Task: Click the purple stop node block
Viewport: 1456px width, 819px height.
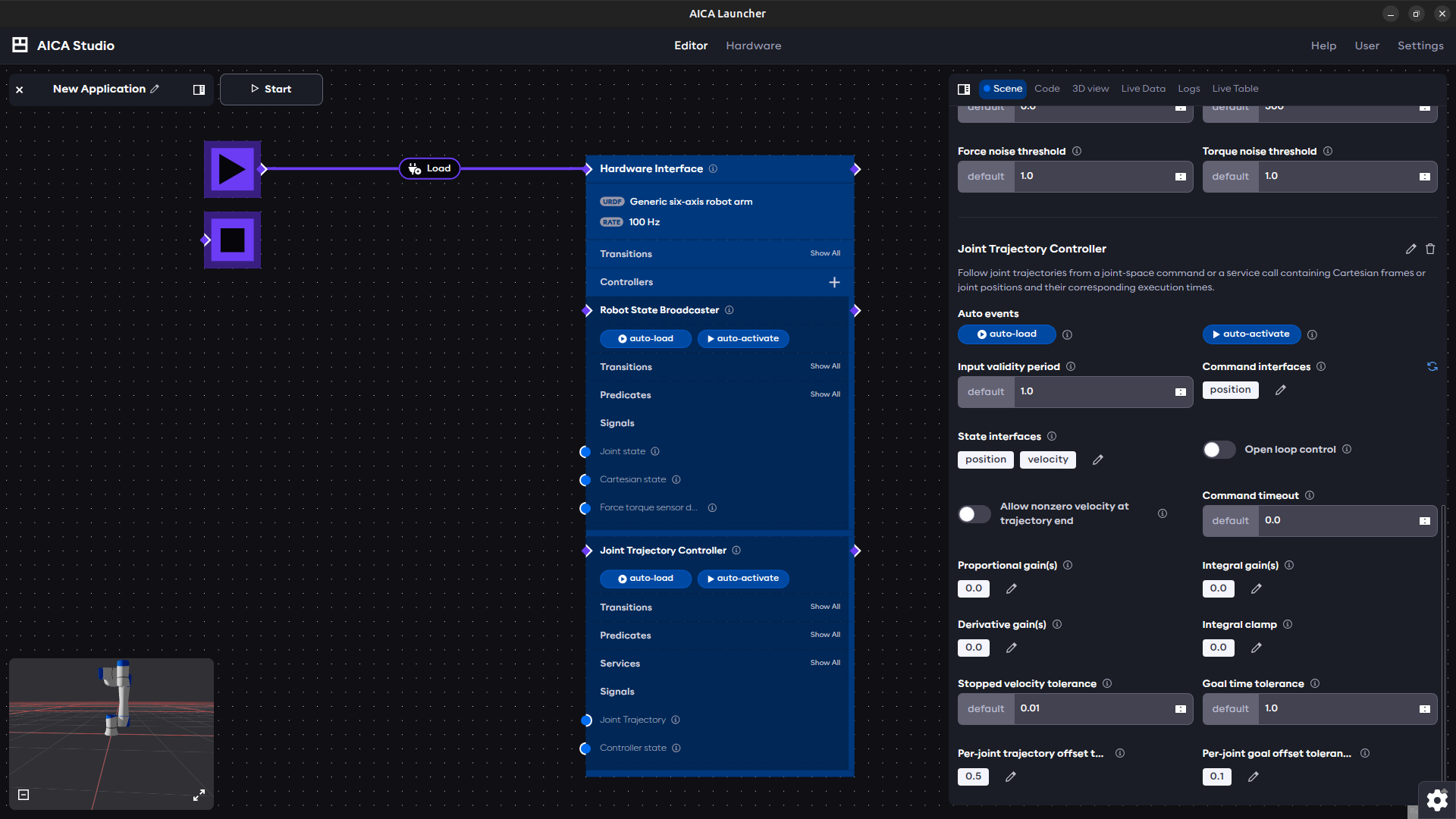Action: click(x=232, y=240)
